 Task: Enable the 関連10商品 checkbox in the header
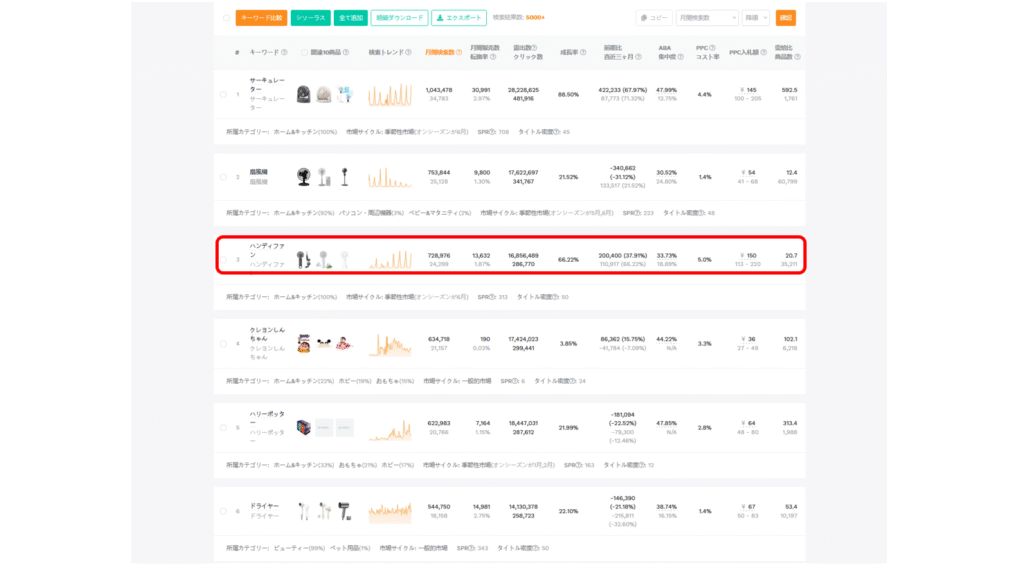305,53
